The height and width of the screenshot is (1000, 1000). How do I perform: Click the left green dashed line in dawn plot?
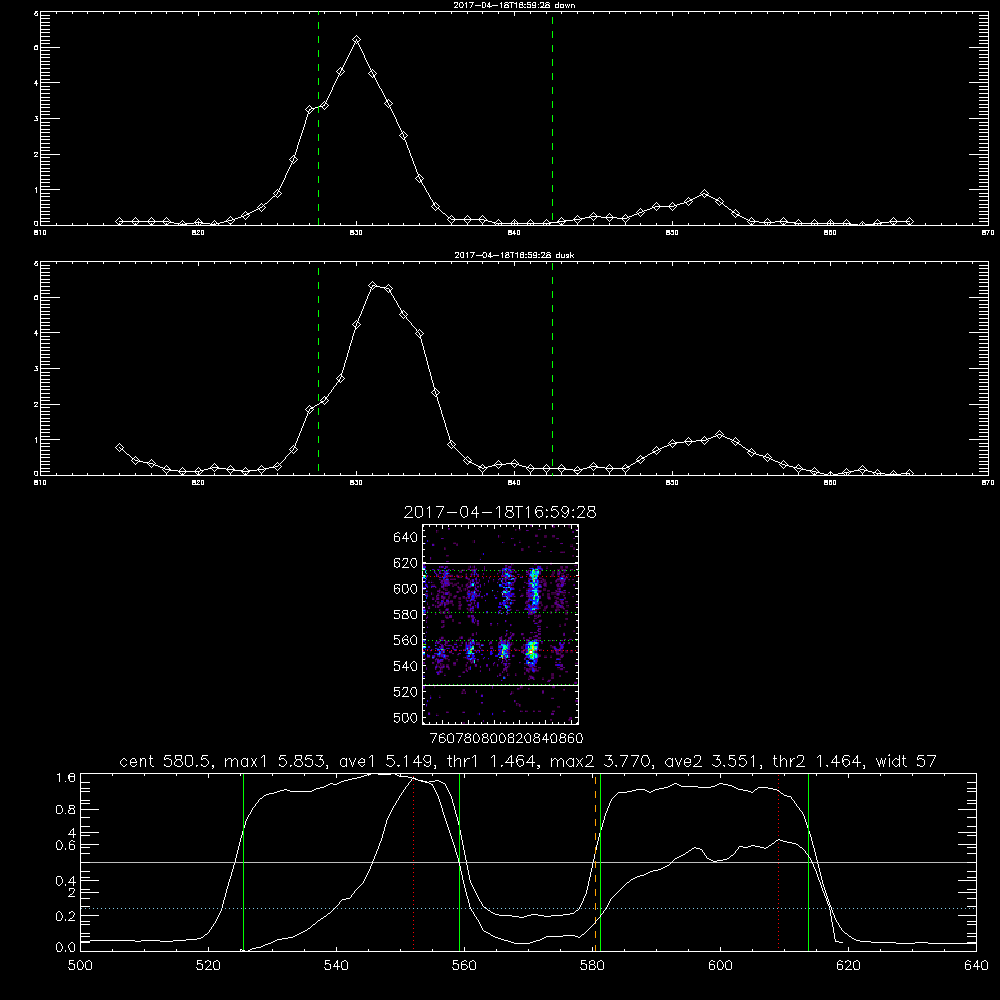[x=318, y=119]
